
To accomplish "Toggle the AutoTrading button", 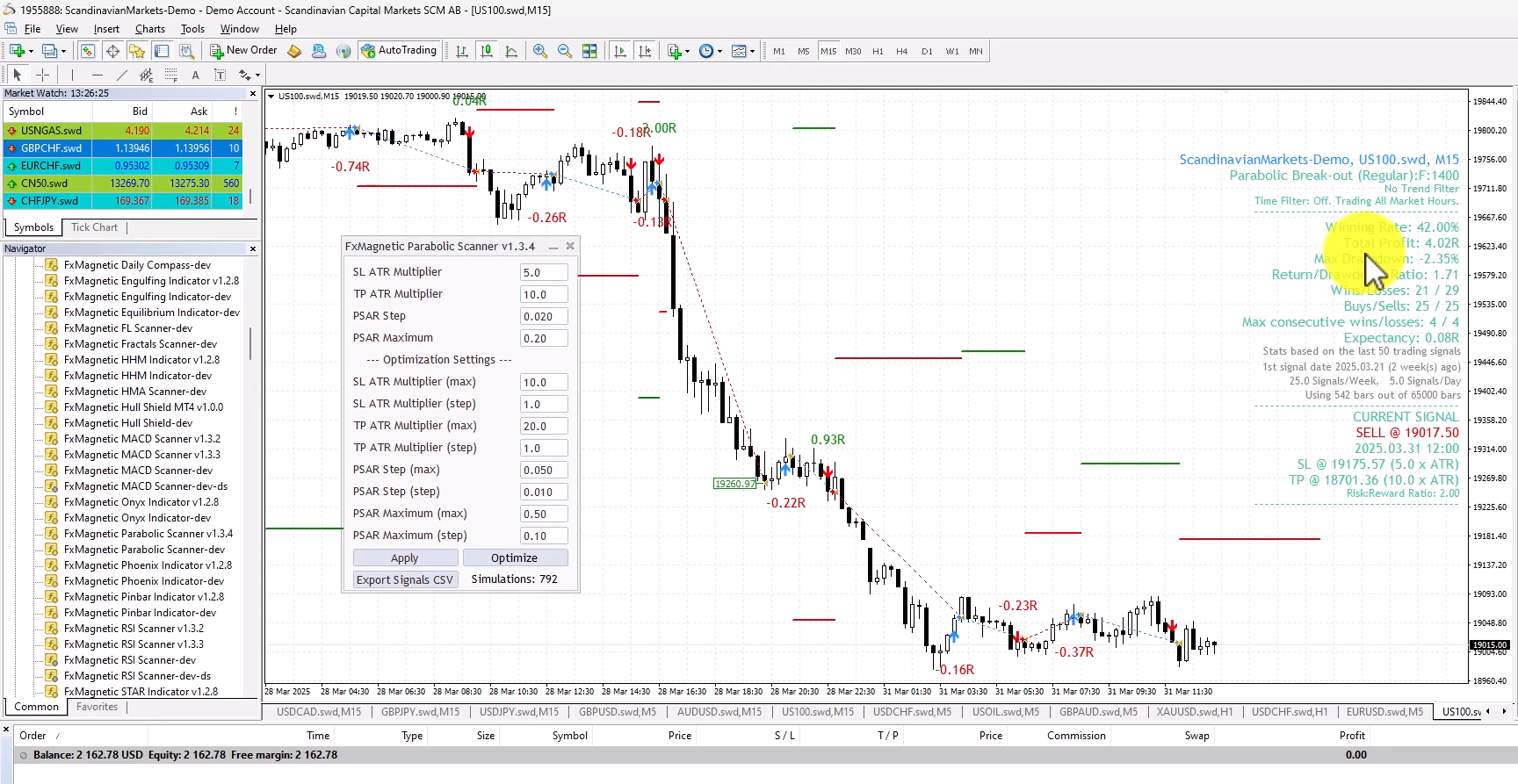I will [x=399, y=51].
